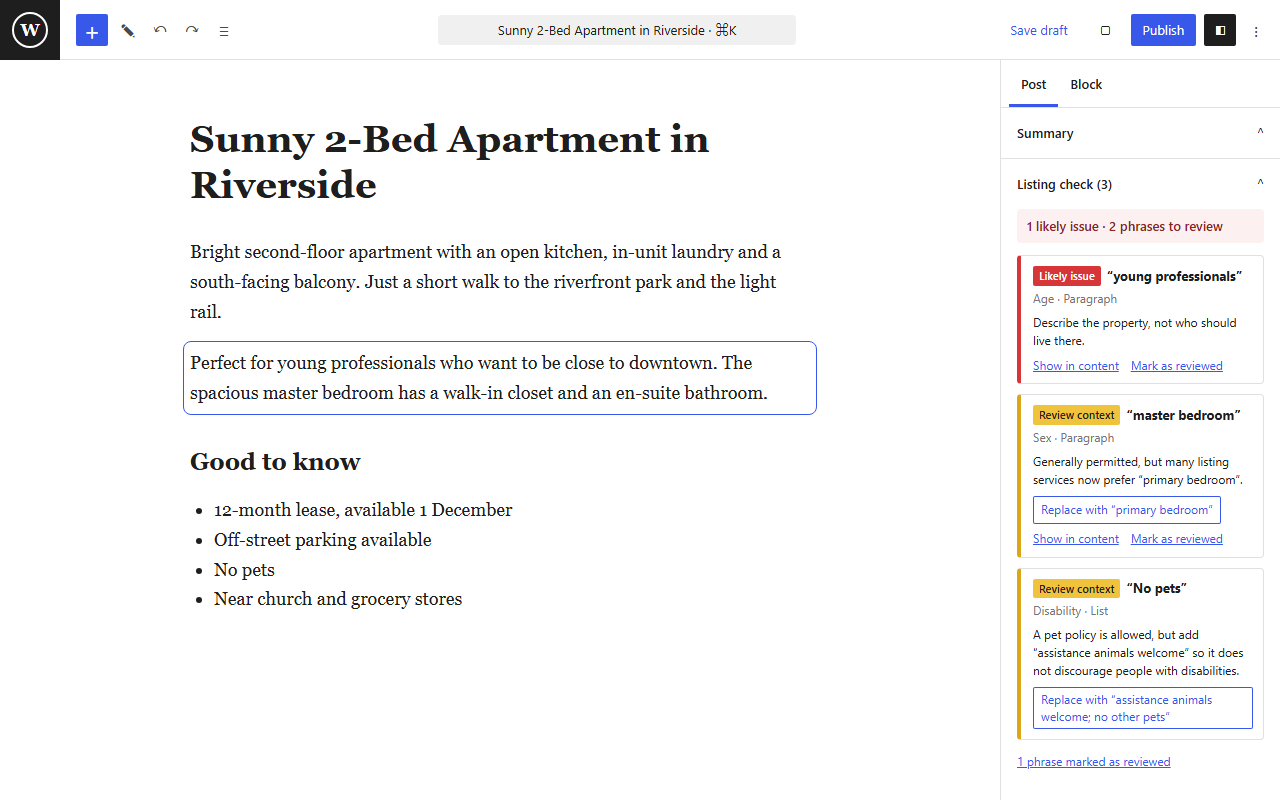Click the Save draft link
1280x800 pixels.
tap(1039, 30)
